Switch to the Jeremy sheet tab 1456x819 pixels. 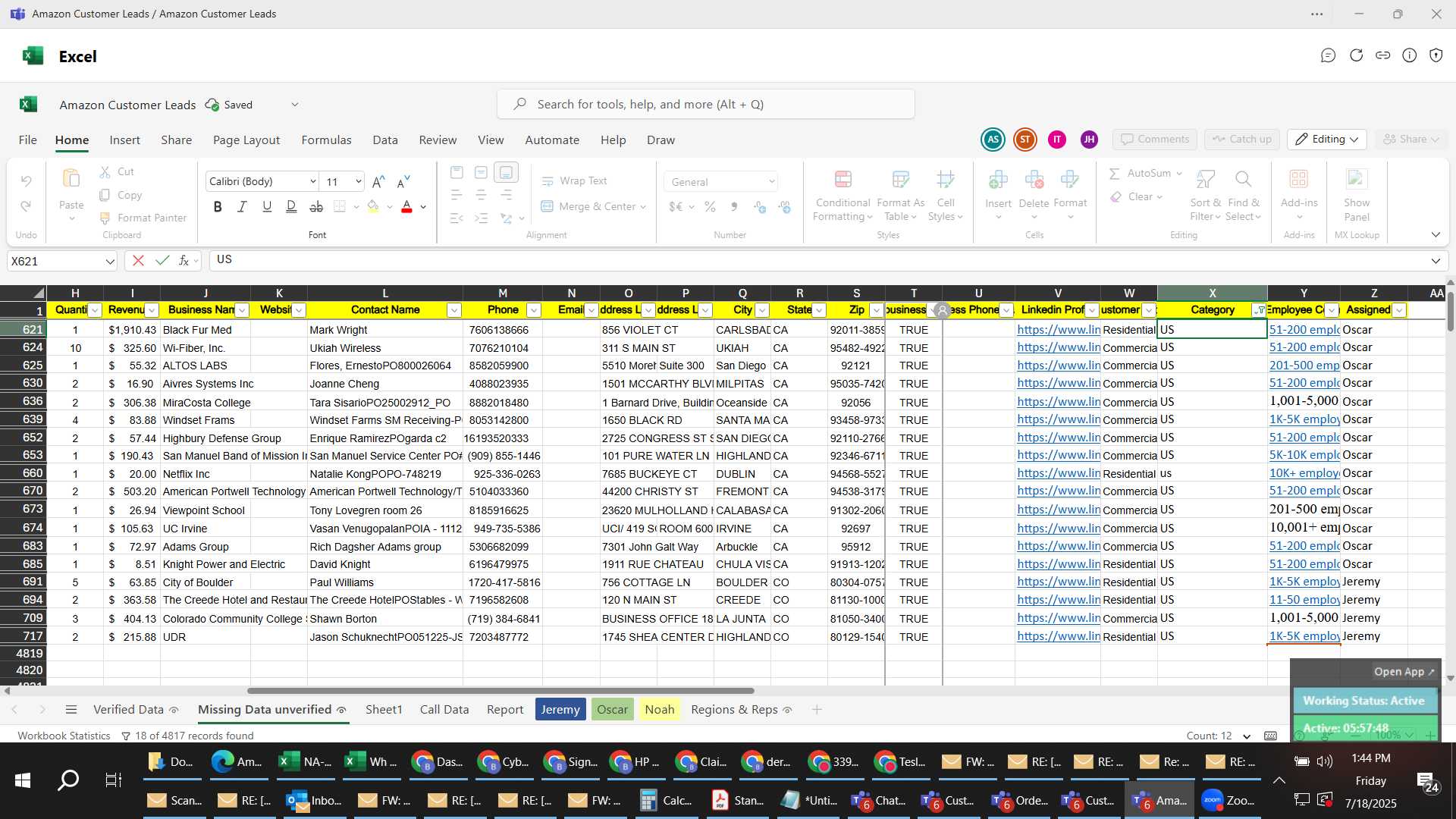pos(560,710)
